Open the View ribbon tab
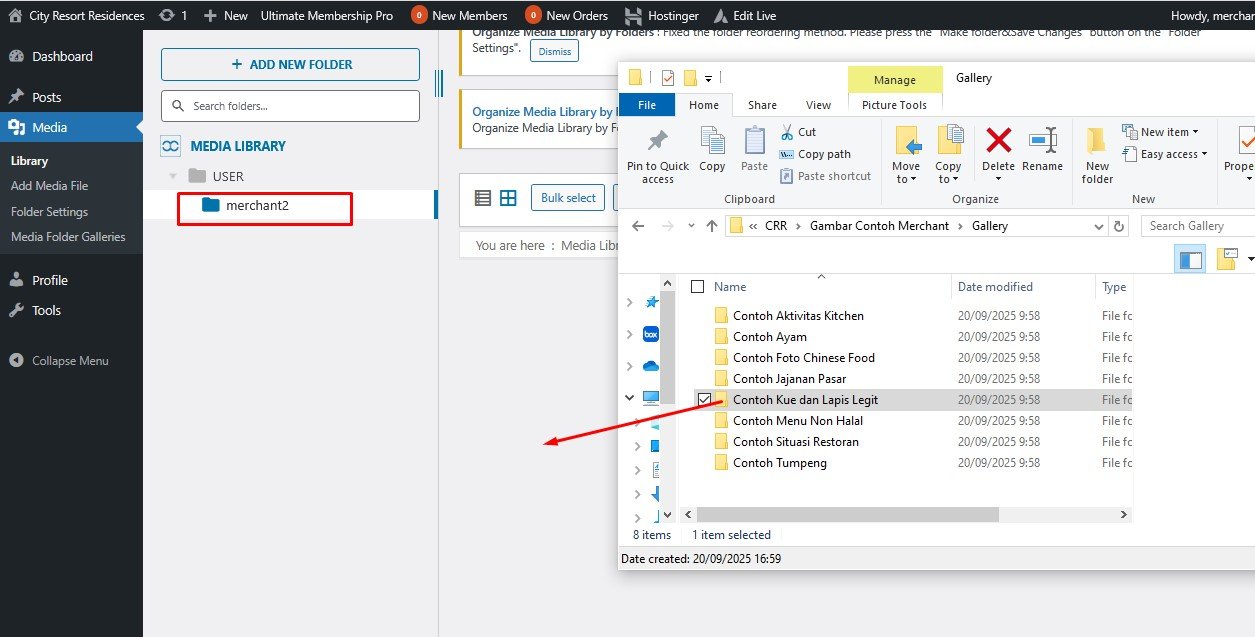The width and height of the screenshot is (1255, 637). (x=818, y=105)
